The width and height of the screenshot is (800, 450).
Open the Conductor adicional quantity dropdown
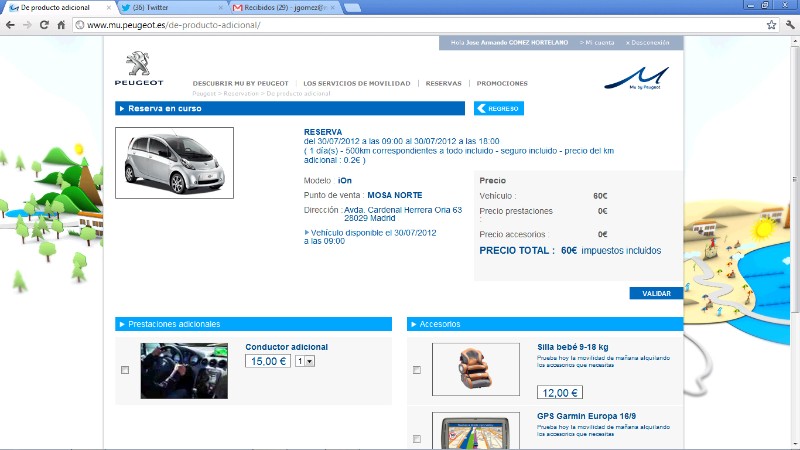tap(305, 361)
